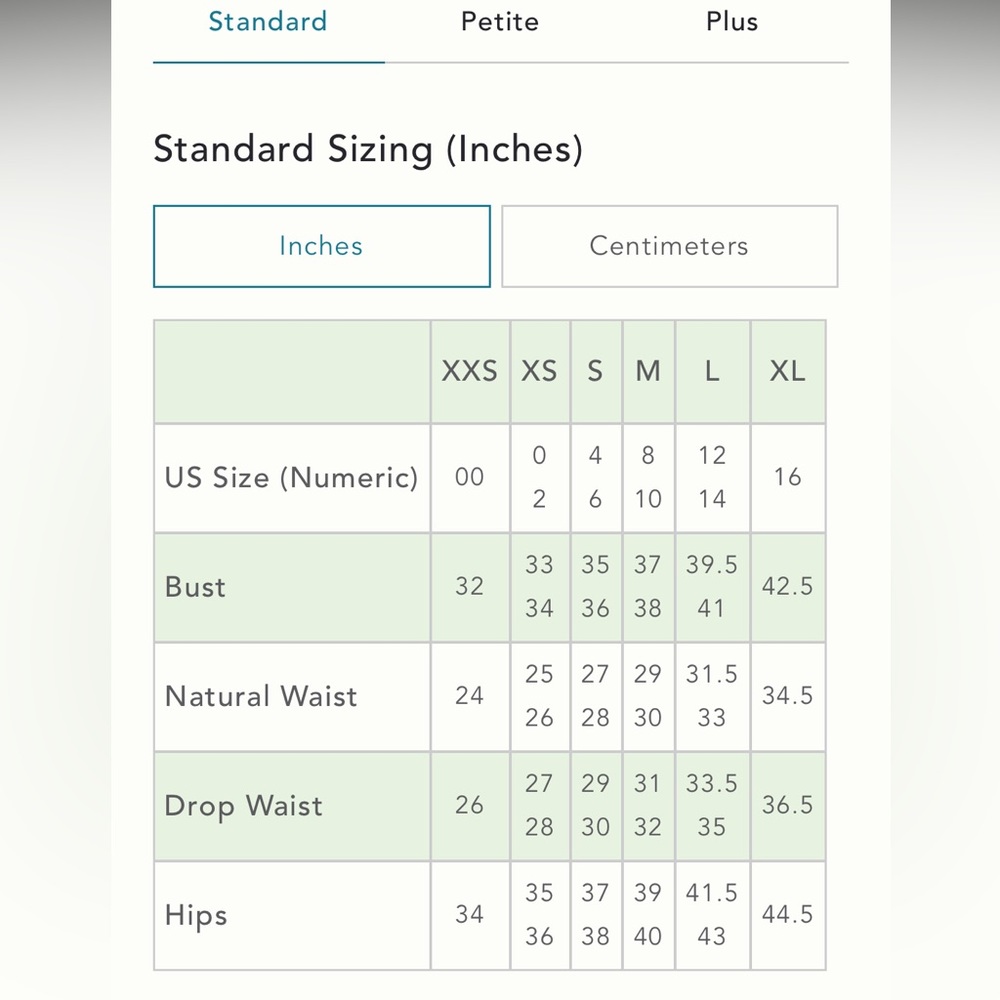Click the L size column header
1000x1000 pixels.
pyautogui.click(x=712, y=371)
